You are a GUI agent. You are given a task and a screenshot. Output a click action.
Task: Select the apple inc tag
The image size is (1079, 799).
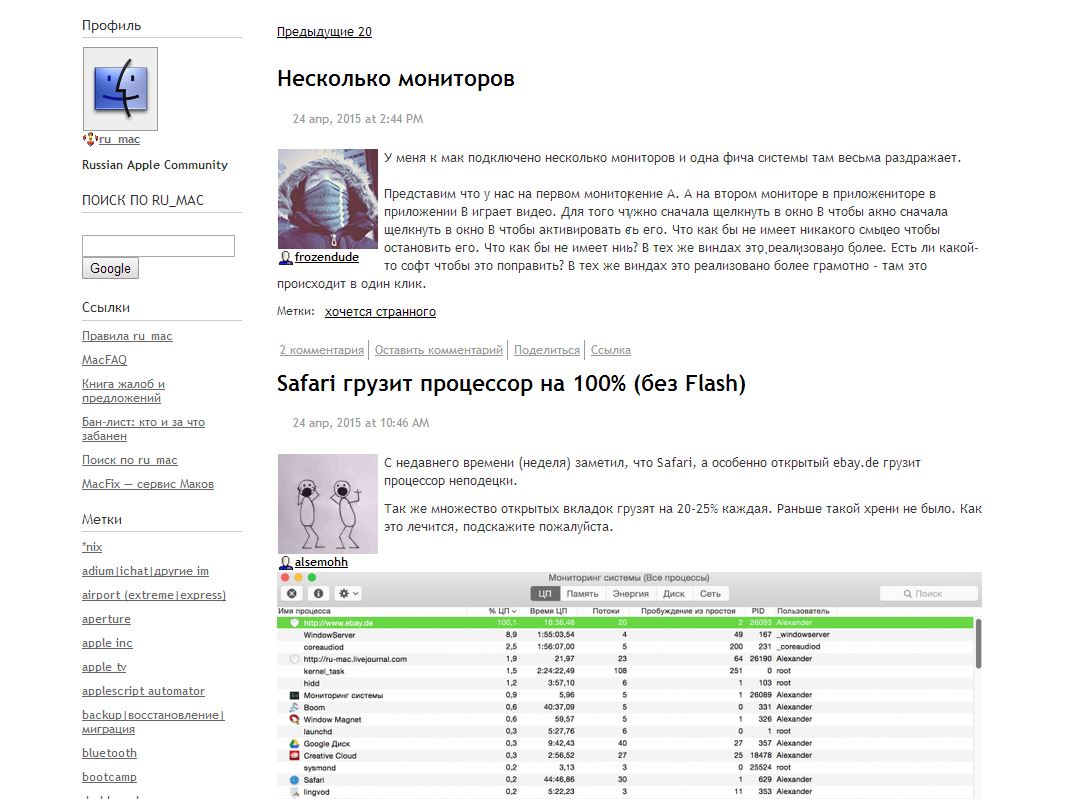[107, 643]
